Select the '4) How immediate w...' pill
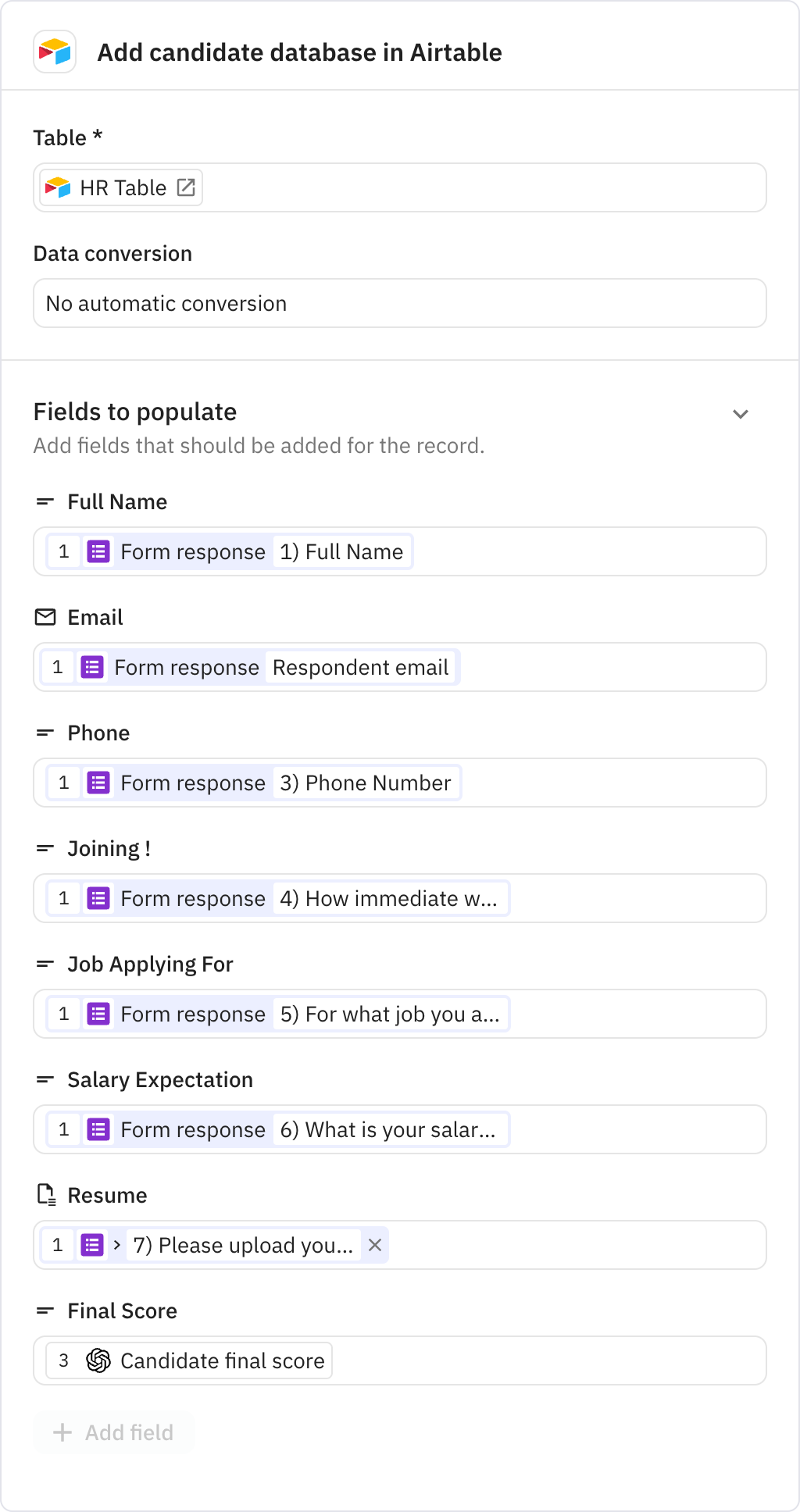The image size is (800, 1512). coord(277,898)
